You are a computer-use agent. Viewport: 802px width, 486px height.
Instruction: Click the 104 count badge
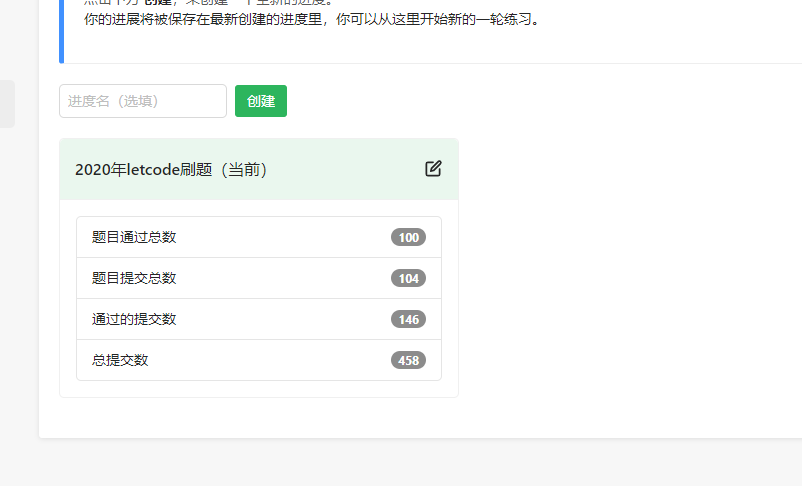408,278
